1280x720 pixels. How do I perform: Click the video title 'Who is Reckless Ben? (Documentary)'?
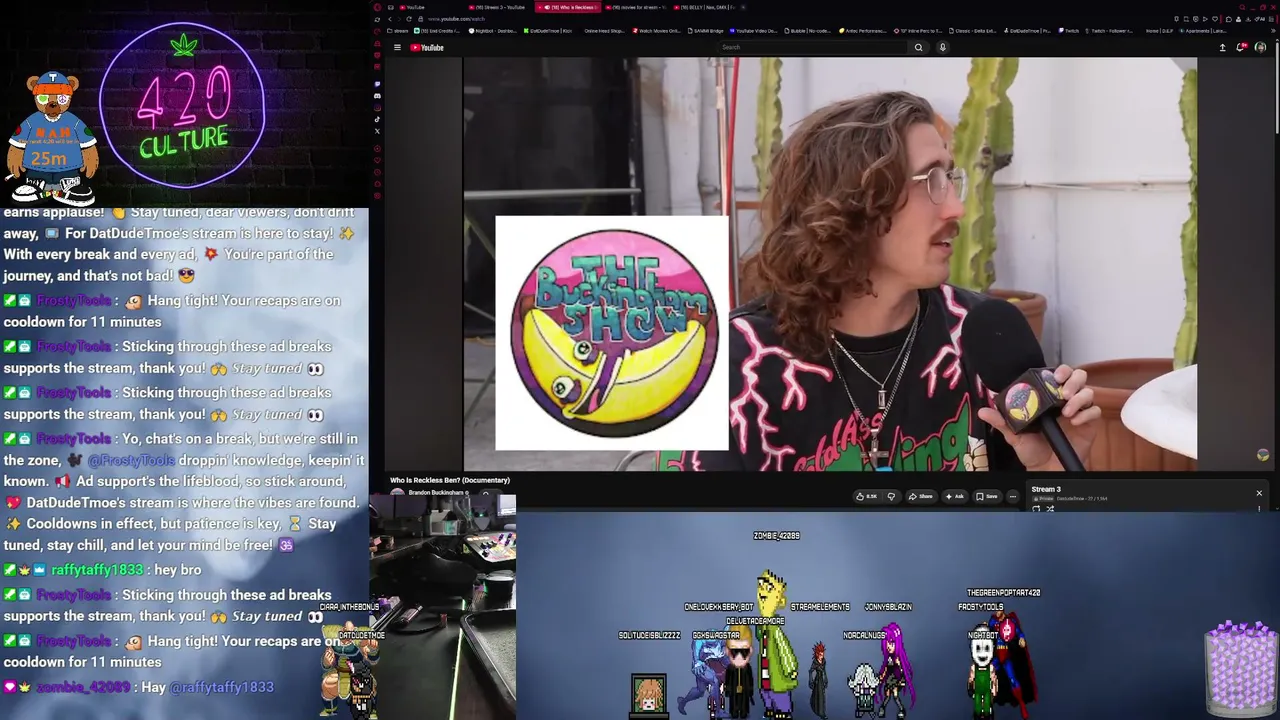[450, 480]
